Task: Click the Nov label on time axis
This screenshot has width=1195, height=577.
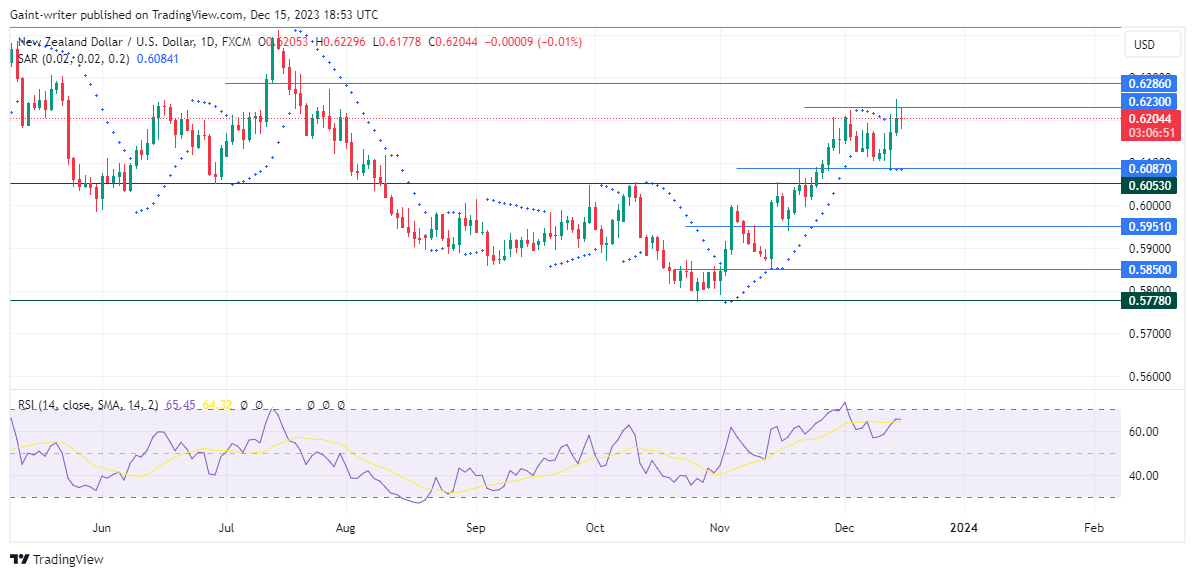Action: tap(719, 527)
